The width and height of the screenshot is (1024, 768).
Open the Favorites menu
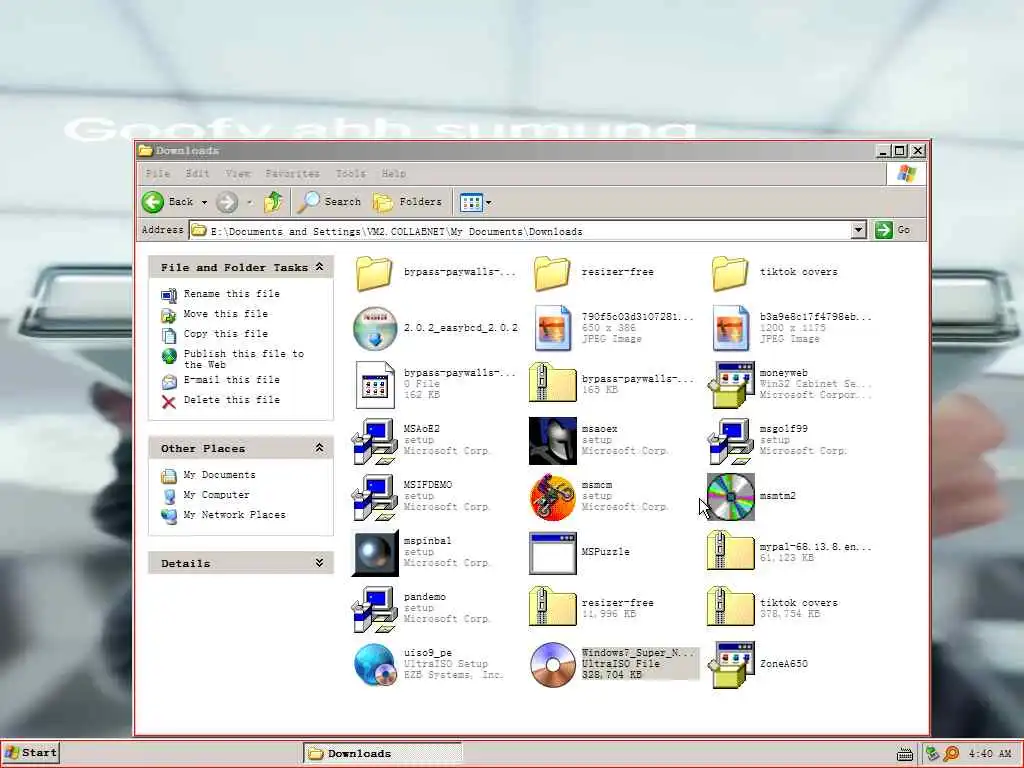(x=293, y=174)
